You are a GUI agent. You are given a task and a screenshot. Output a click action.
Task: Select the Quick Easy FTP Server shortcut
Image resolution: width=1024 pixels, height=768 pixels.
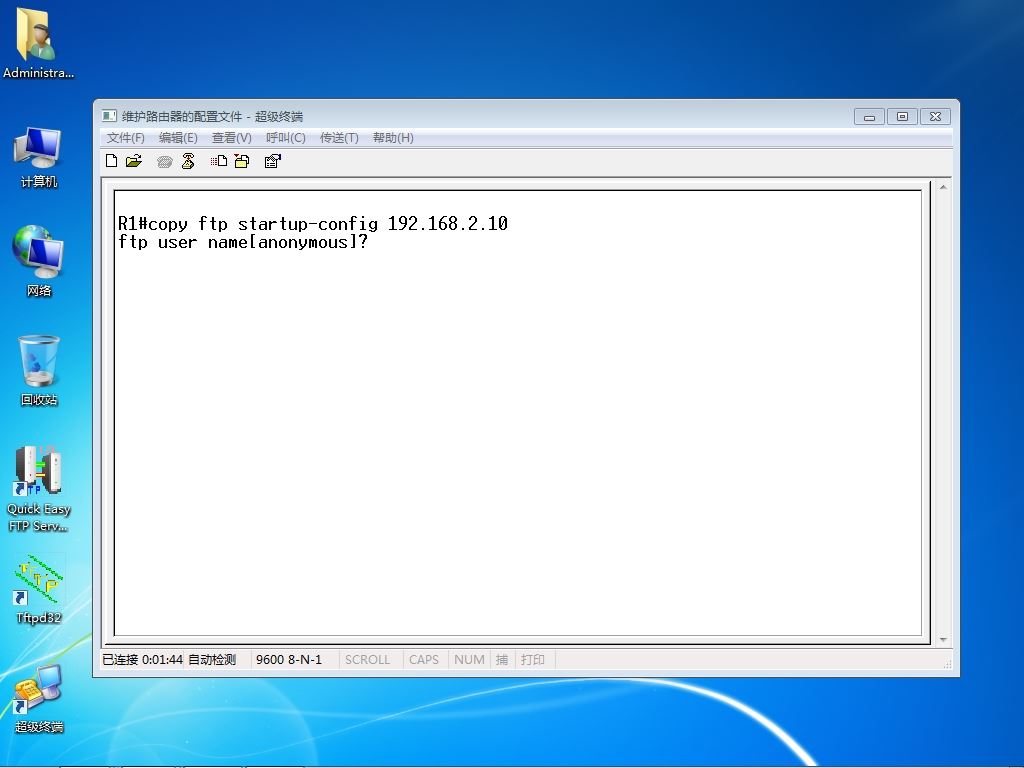[x=38, y=488]
